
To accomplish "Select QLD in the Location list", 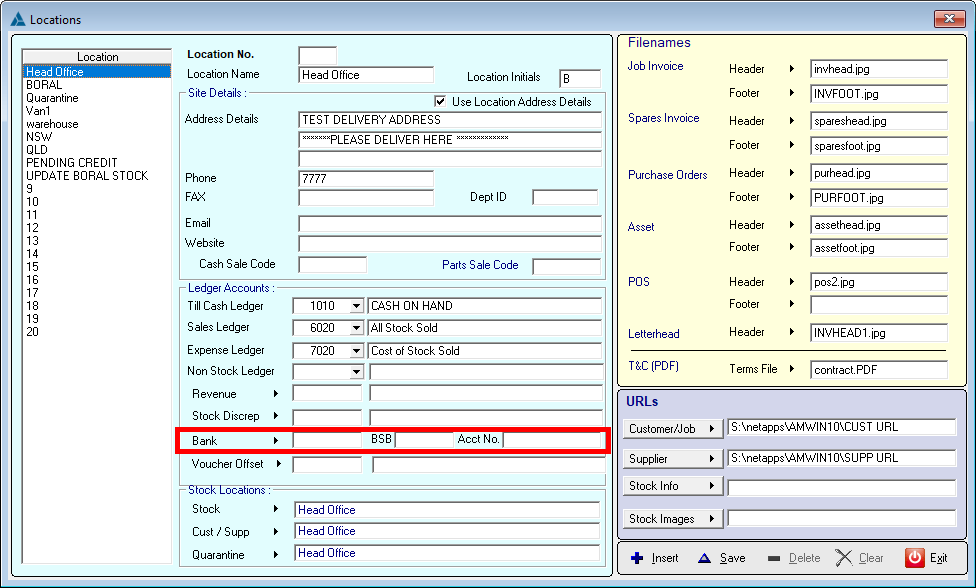I will (x=96, y=150).
